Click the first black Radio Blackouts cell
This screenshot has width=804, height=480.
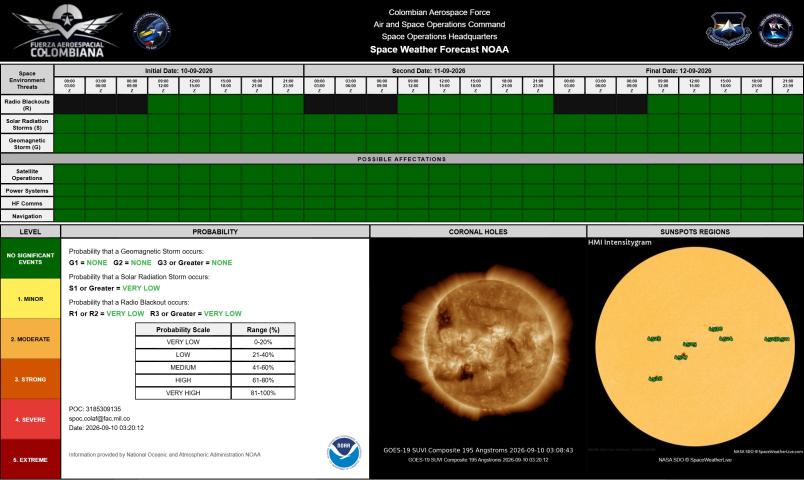70,105
